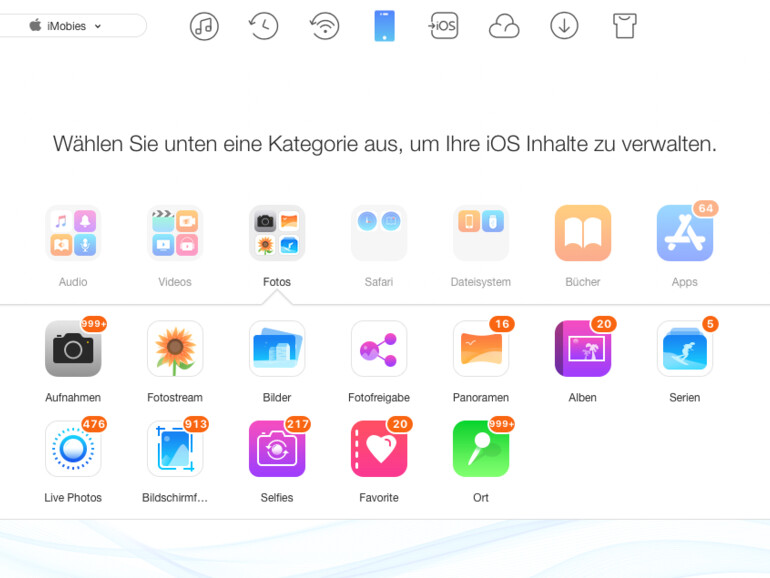Image resolution: width=770 pixels, height=578 pixels.
Task: Open Fotofreigabe sharing icon
Action: coord(379,349)
